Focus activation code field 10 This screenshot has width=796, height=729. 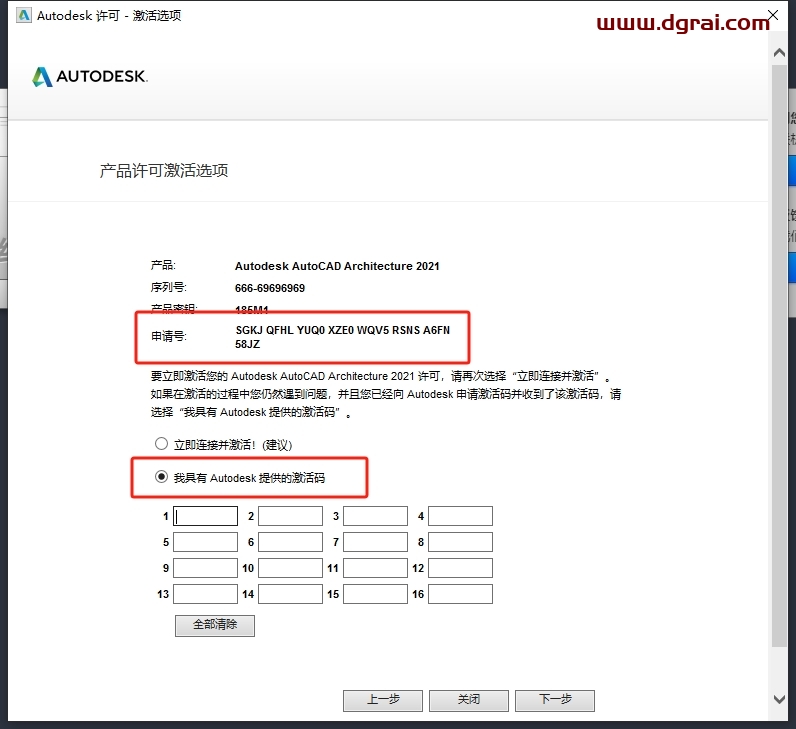[290, 568]
